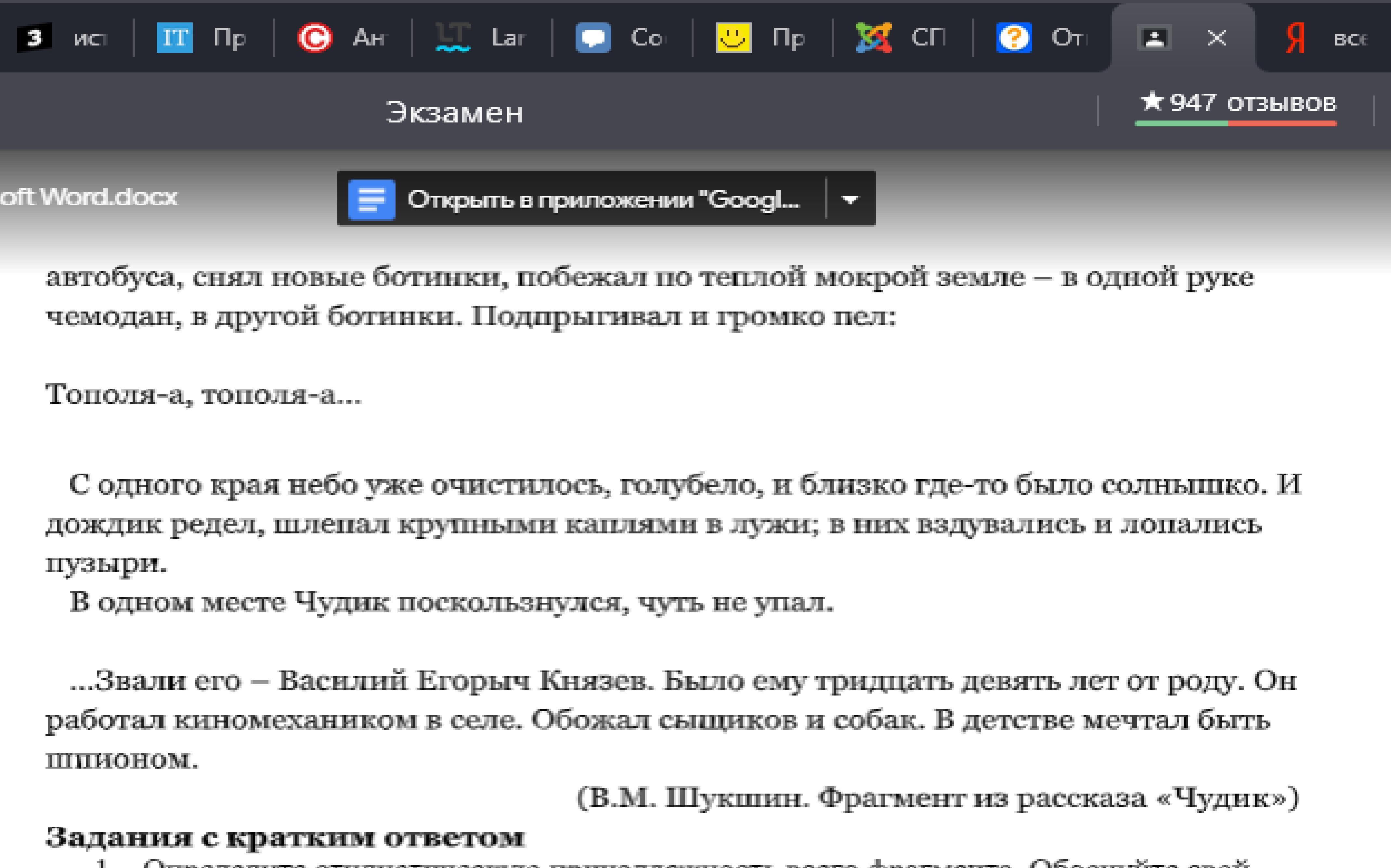Click the green-red rating bar
This screenshot has height=868, width=1391.
1235,123
